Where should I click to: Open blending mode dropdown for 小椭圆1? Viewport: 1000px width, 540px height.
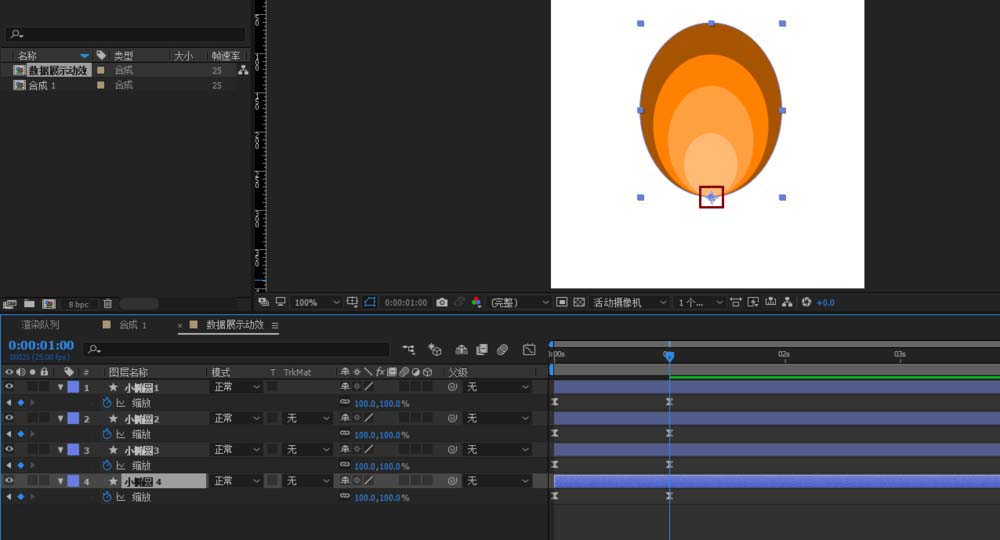pyautogui.click(x=236, y=387)
